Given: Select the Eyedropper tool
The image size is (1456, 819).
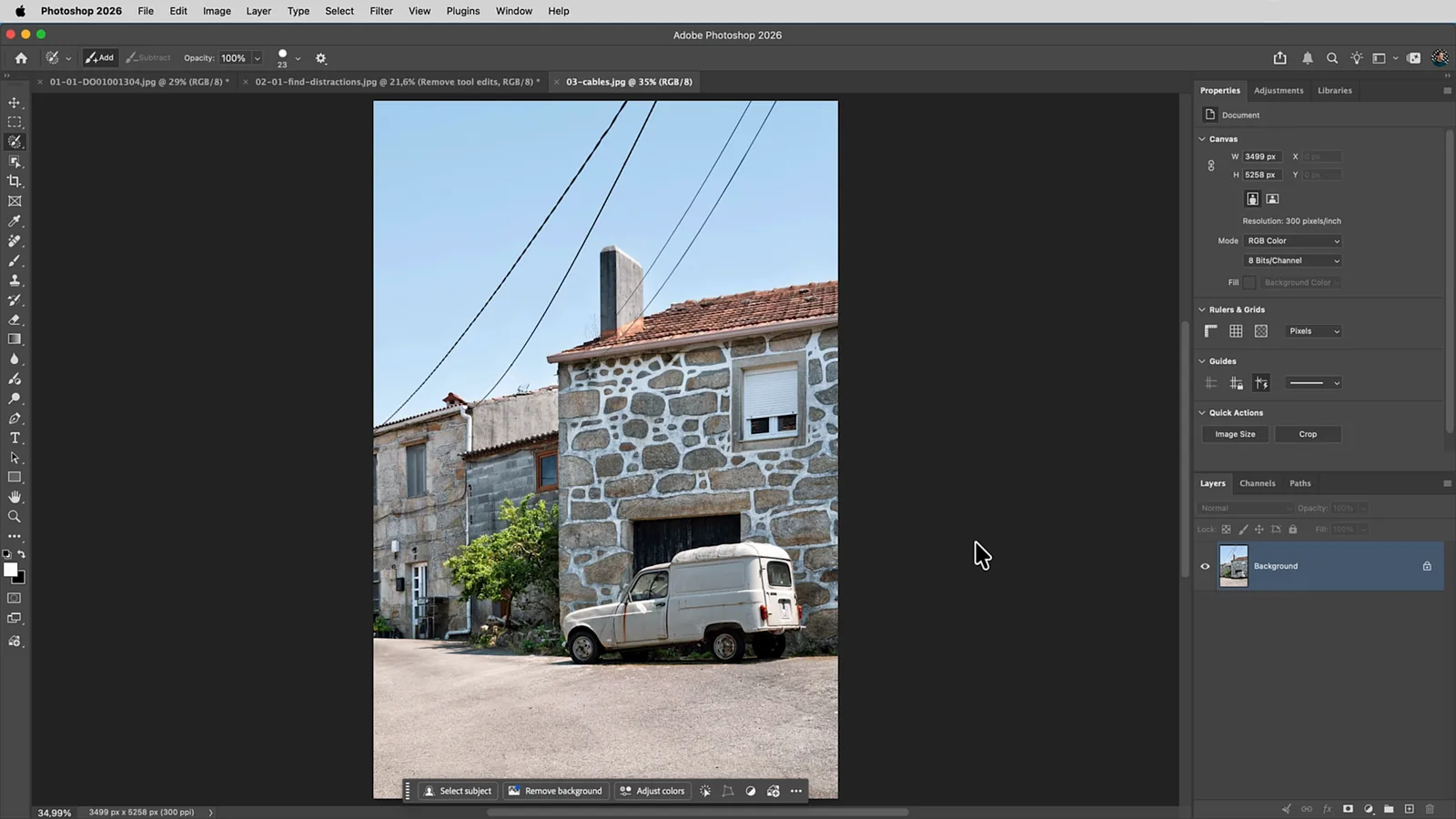Looking at the screenshot, I should point(15,221).
